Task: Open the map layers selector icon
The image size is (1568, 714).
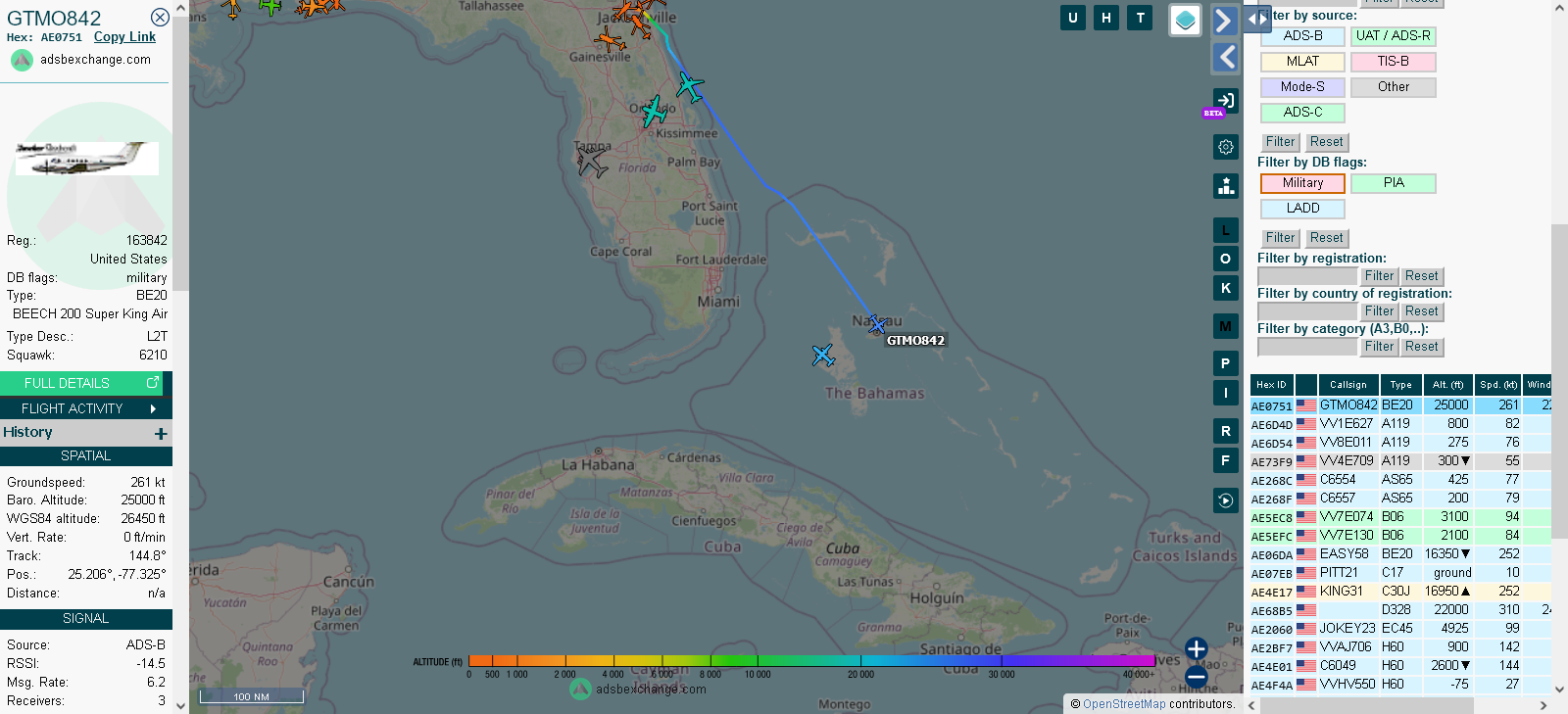Action: point(1186,20)
